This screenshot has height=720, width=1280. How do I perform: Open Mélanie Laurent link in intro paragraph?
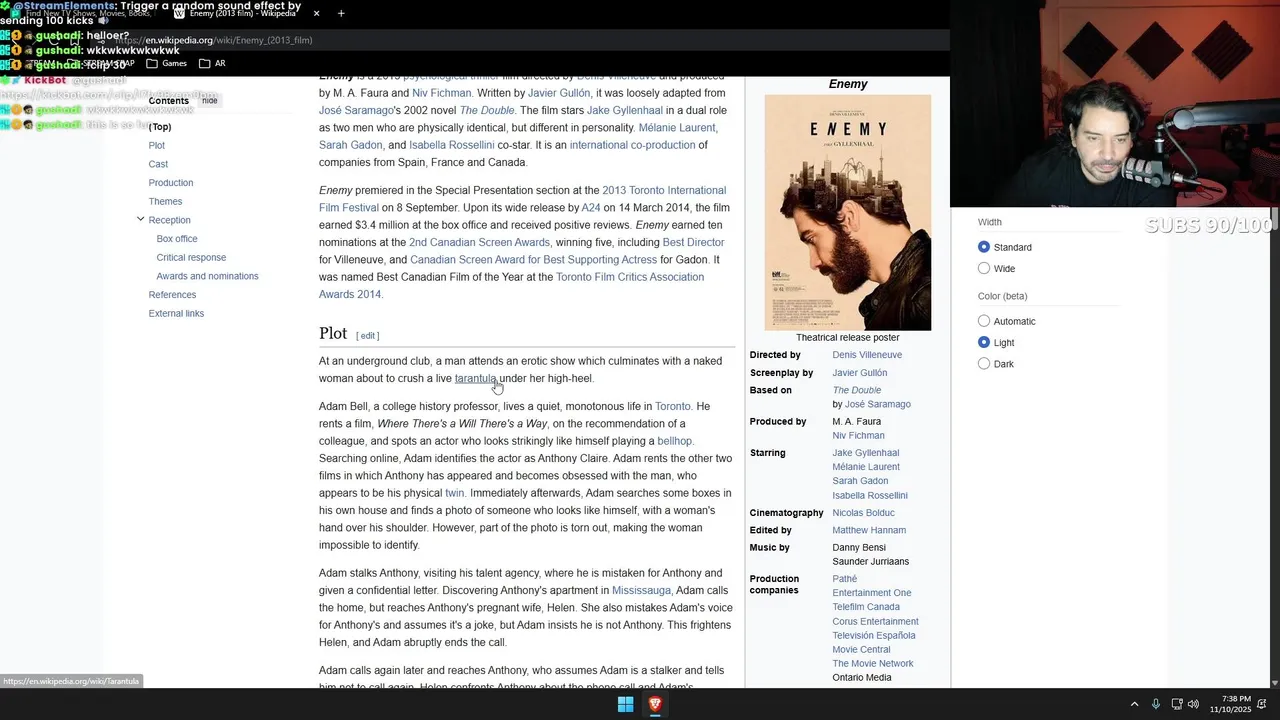pyautogui.click(x=676, y=128)
